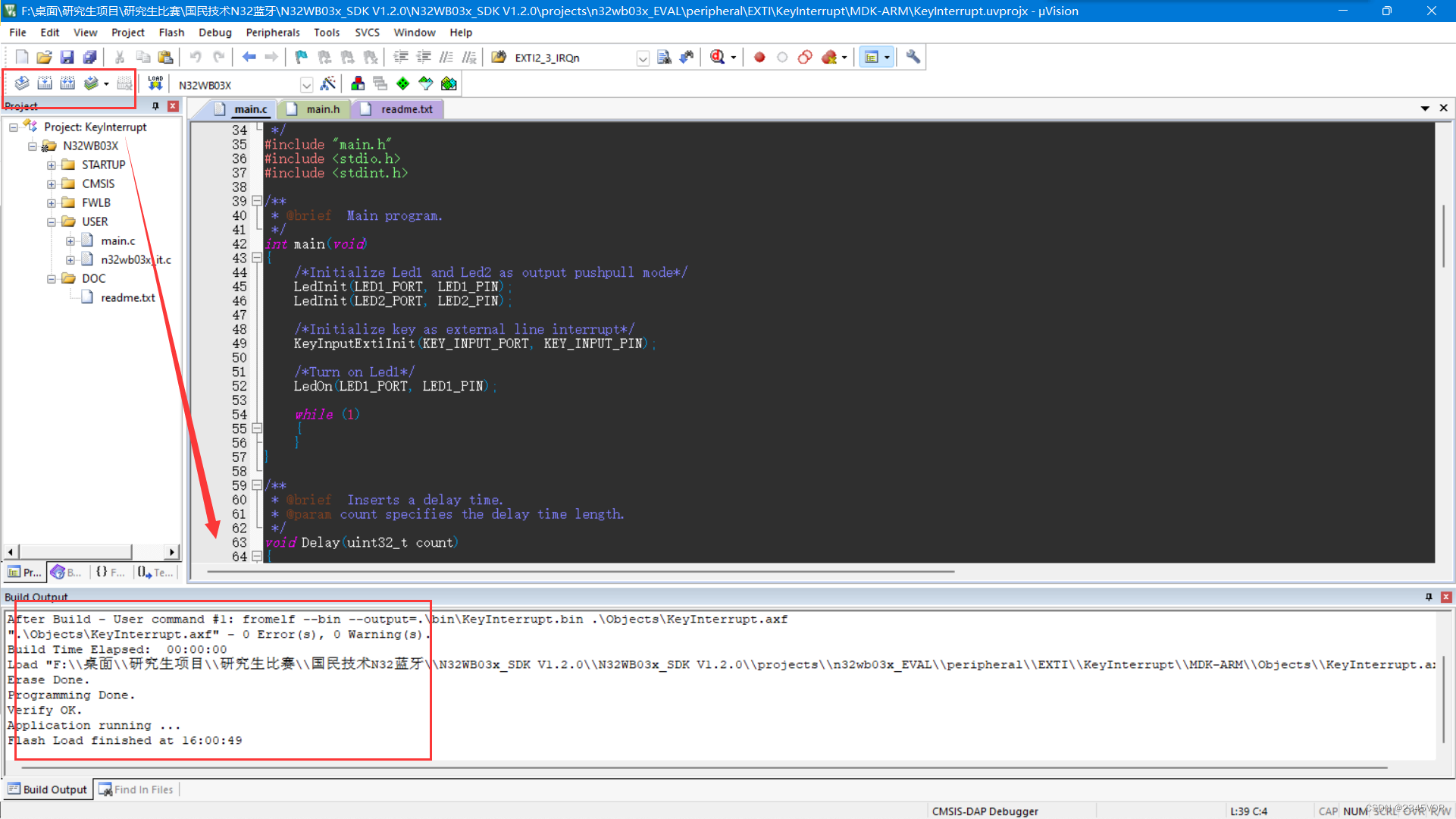Viewport: 1456px width, 819px height.
Task: Collapse code fold at line 43
Action: [x=257, y=258]
